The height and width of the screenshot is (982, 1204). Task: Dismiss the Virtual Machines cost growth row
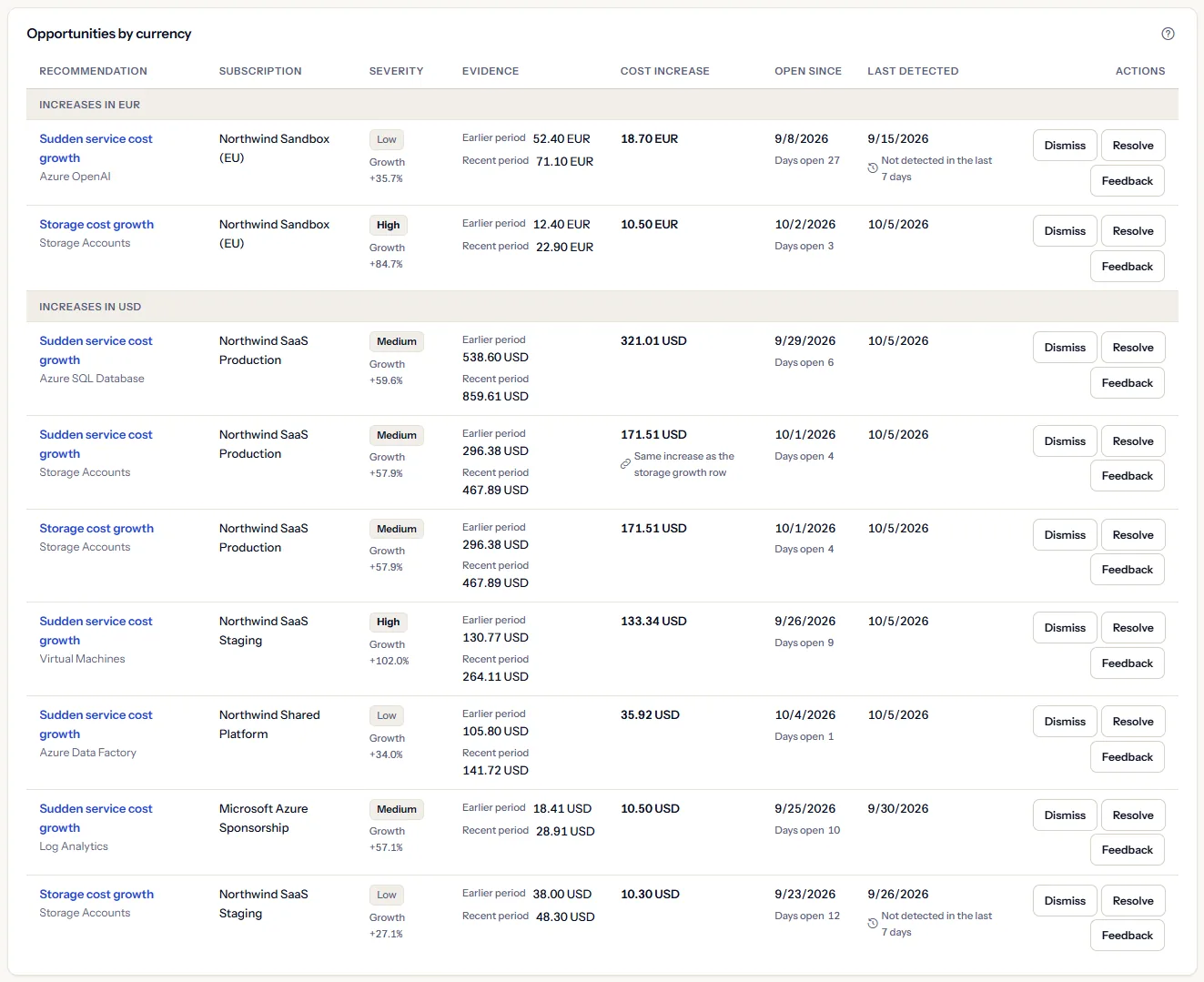point(1065,628)
